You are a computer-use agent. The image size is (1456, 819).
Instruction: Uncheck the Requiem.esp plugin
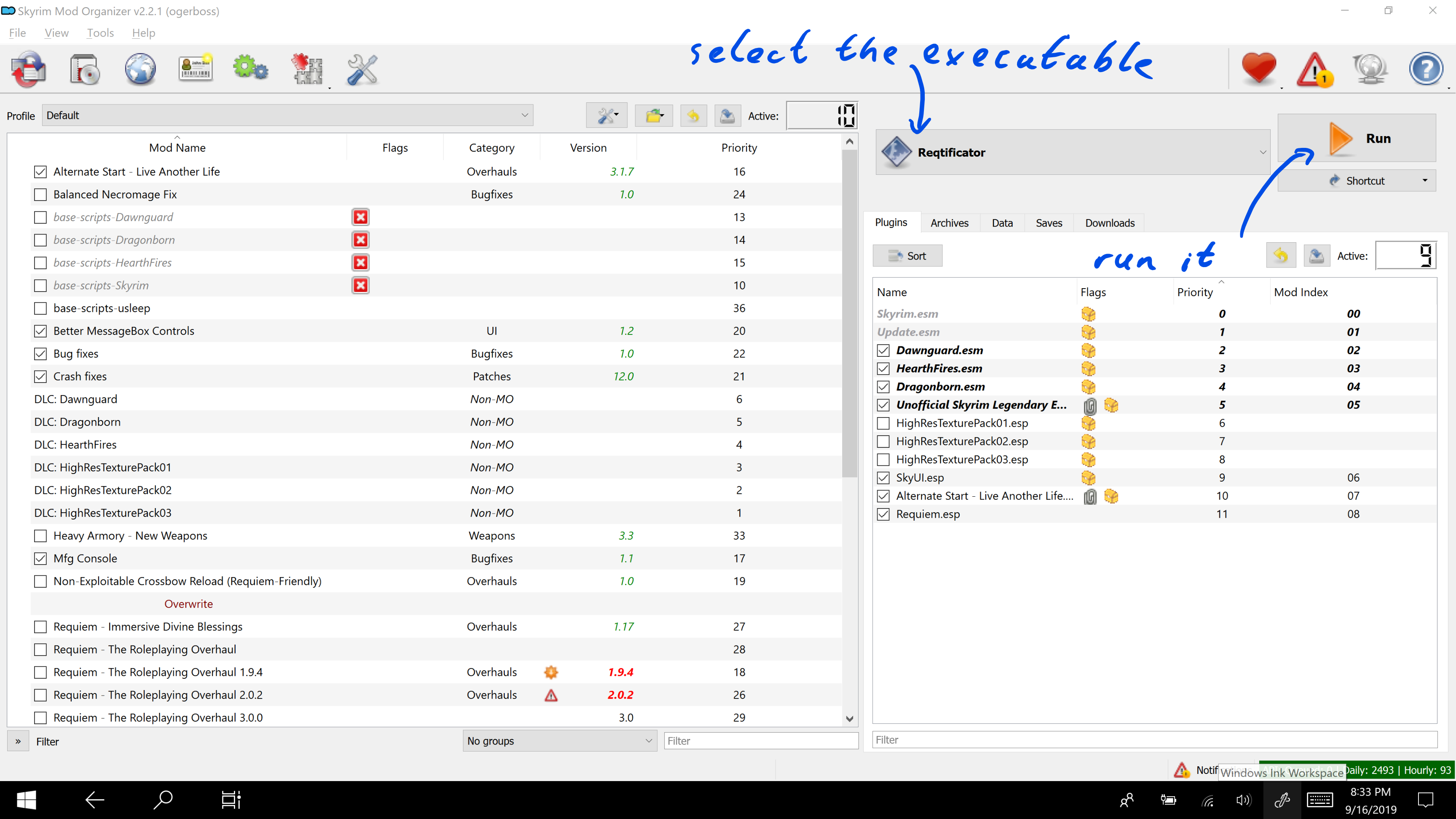pyautogui.click(x=883, y=514)
